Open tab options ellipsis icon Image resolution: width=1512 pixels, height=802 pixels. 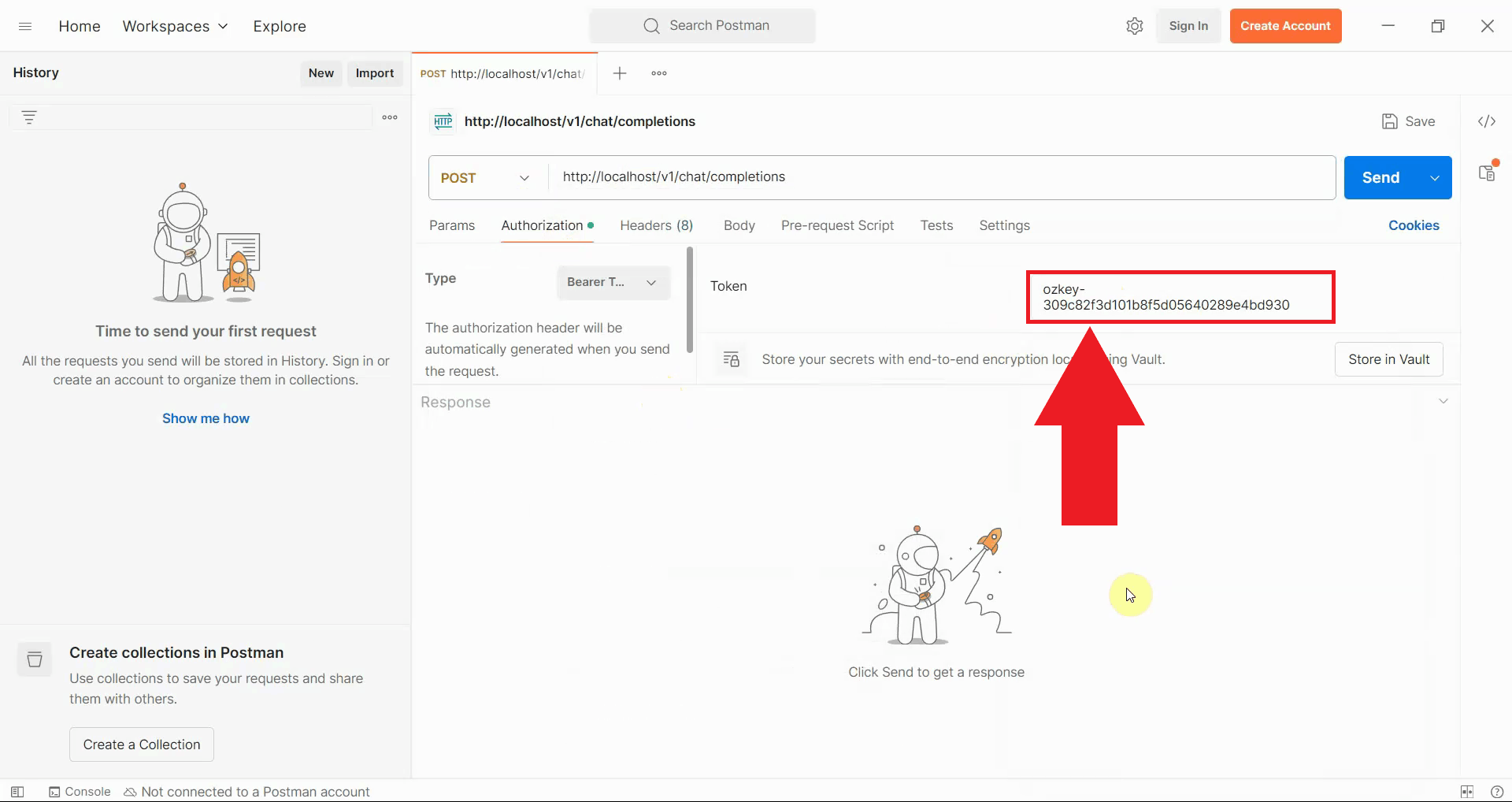(659, 73)
